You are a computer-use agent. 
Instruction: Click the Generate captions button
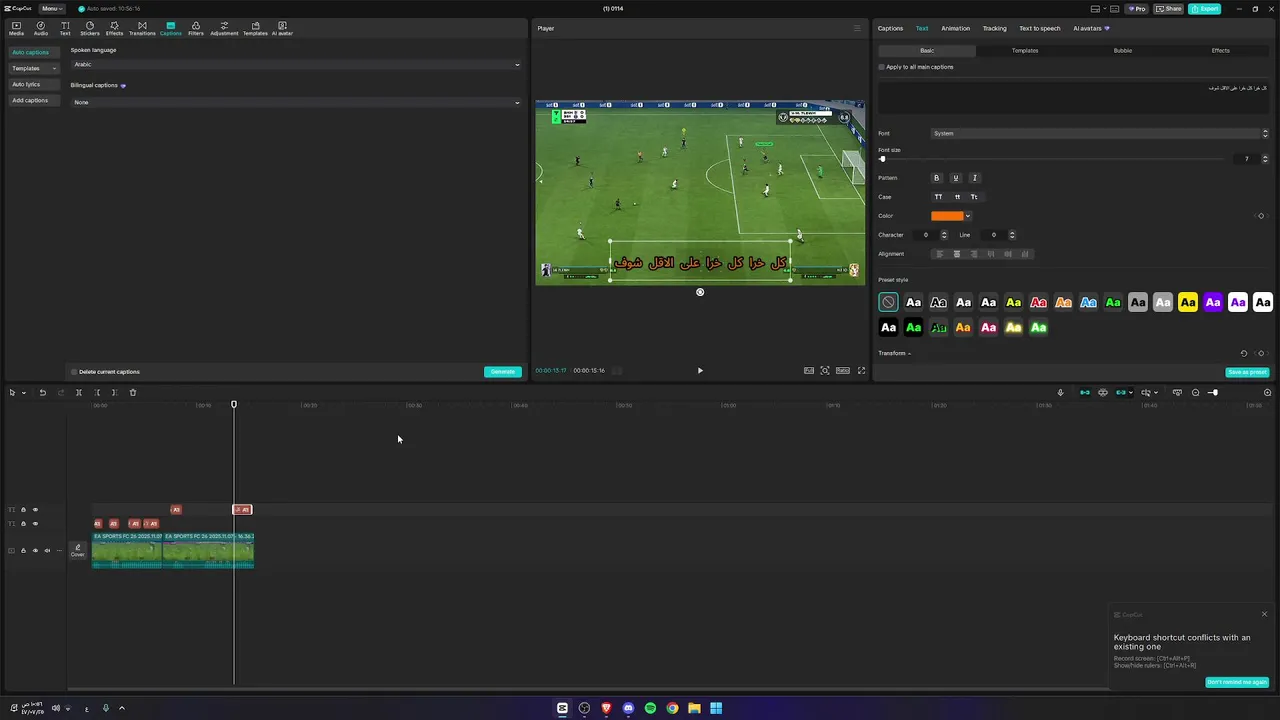503,372
